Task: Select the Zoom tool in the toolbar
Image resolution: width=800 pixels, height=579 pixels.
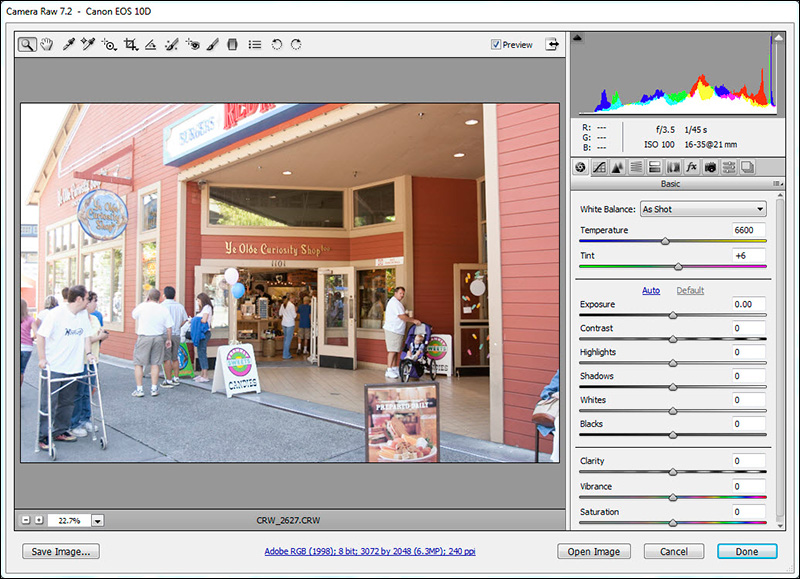Action: [x=27, y=45]
